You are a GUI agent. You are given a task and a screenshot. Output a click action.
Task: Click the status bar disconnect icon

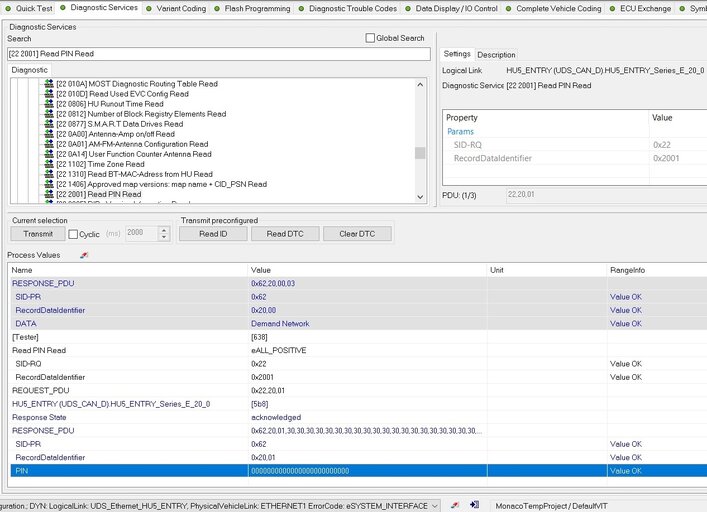[454, 506]
